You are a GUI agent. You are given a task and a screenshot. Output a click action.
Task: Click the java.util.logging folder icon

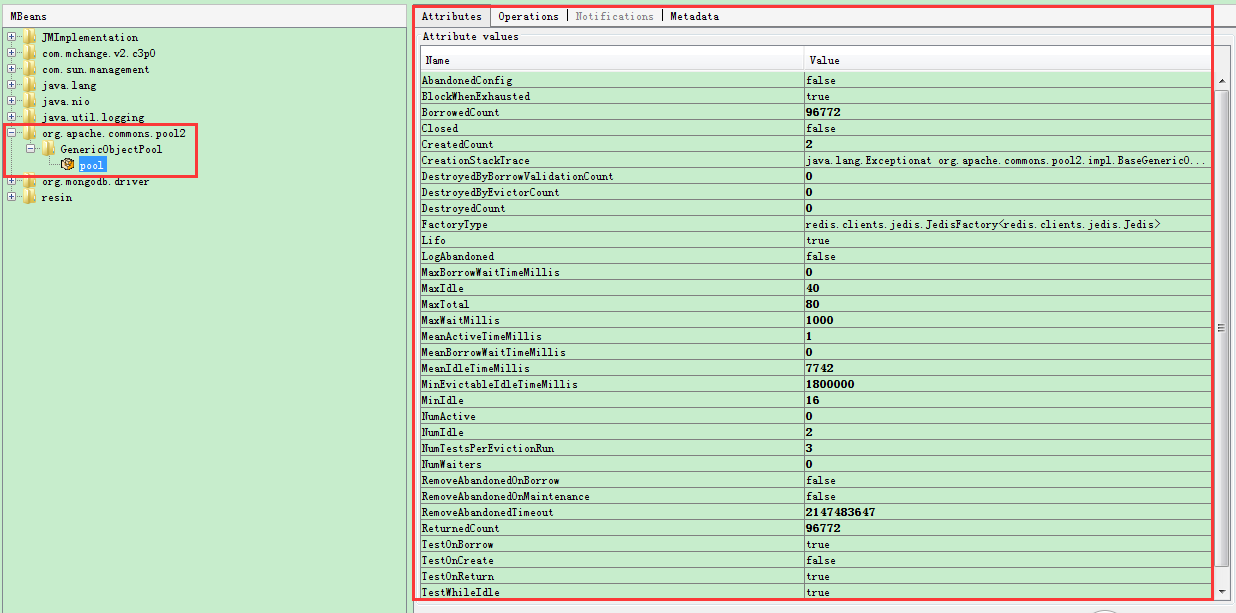coord(30,117)
